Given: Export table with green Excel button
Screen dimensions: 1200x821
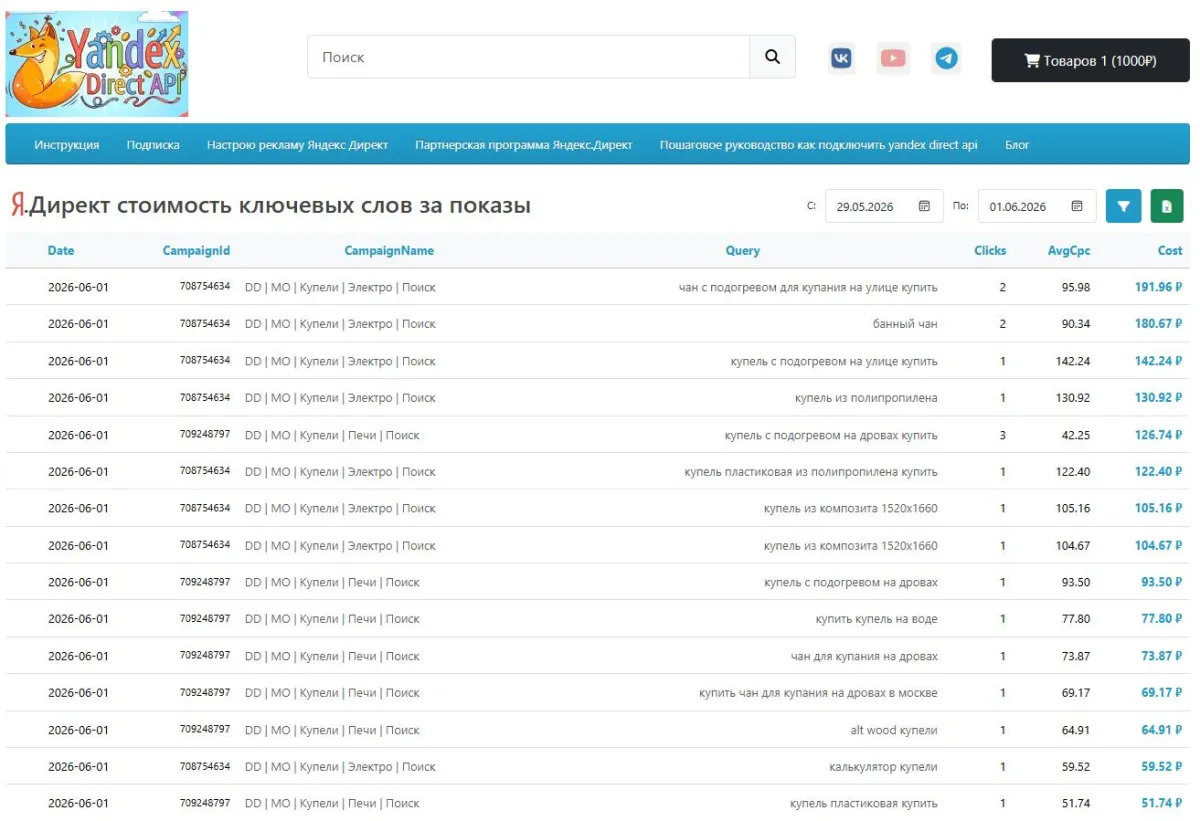Looking at the screenshot, I should tap(1167, 206).
